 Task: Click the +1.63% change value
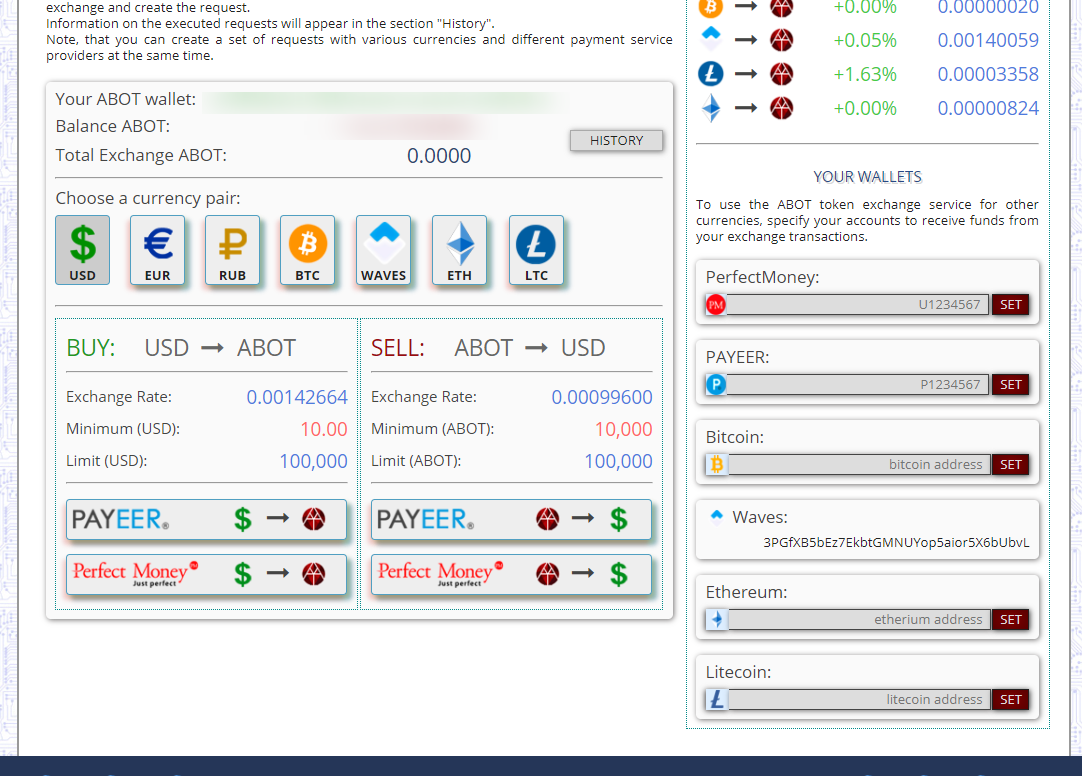tap(865, 74)
